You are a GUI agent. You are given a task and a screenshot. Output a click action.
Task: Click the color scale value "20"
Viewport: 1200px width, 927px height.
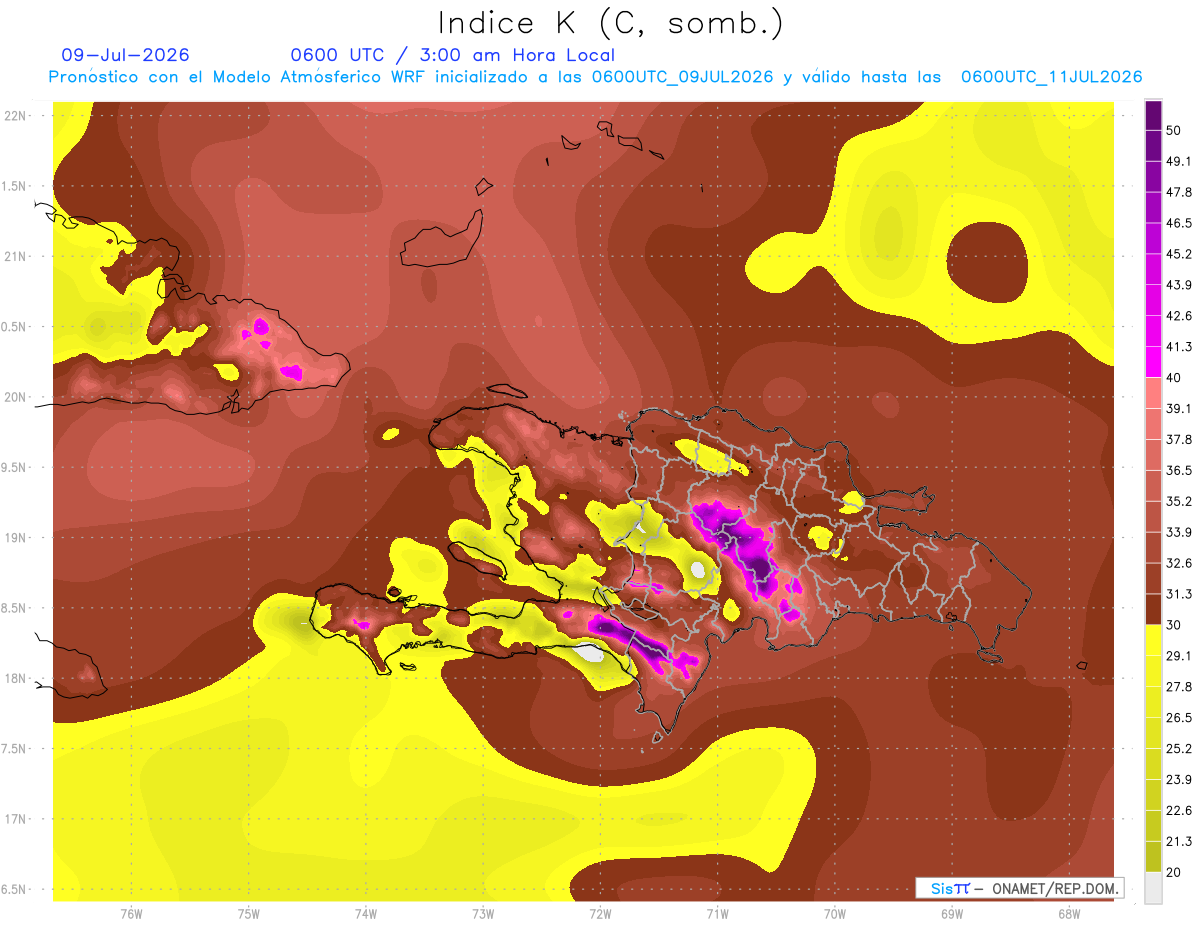click(1175, 873)
